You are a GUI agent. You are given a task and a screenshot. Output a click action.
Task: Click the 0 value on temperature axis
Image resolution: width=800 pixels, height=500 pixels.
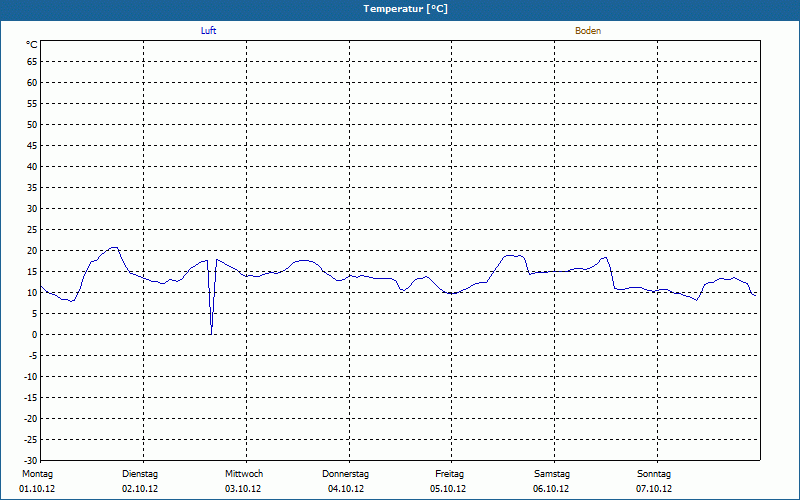35,335
